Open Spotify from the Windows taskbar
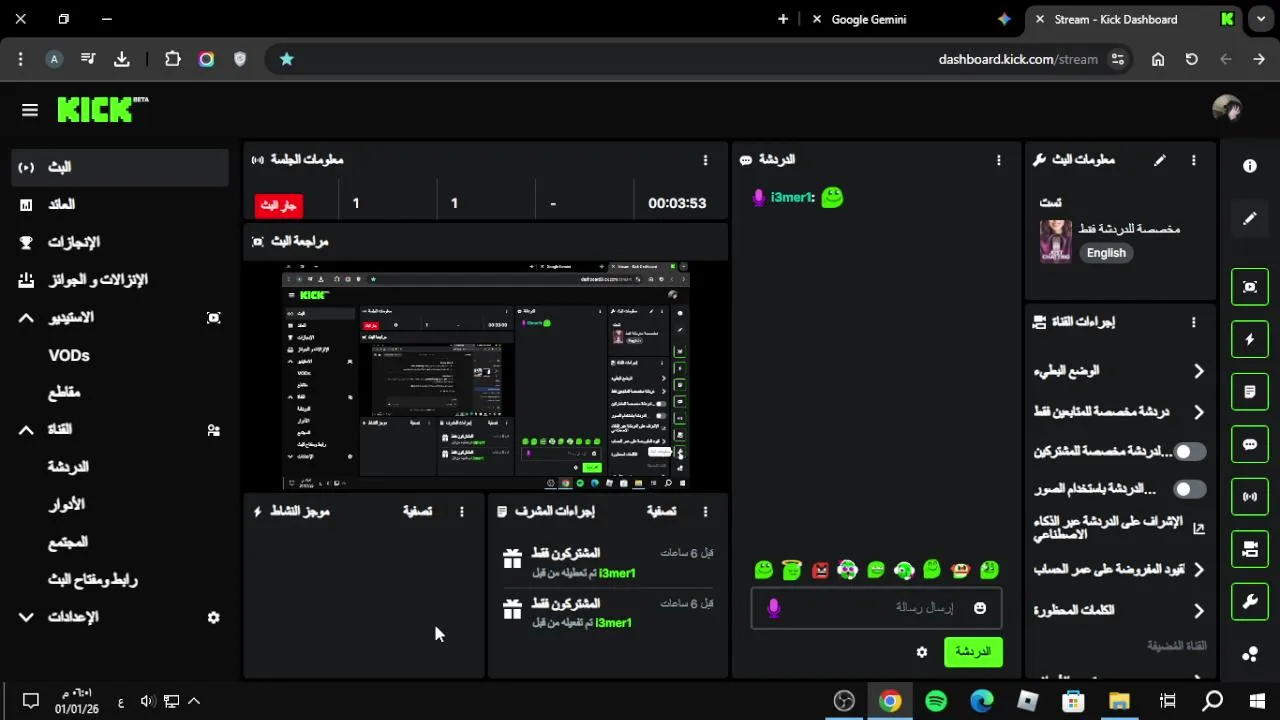The height and width of the screenshot is (720, 1280). point(936,701)
